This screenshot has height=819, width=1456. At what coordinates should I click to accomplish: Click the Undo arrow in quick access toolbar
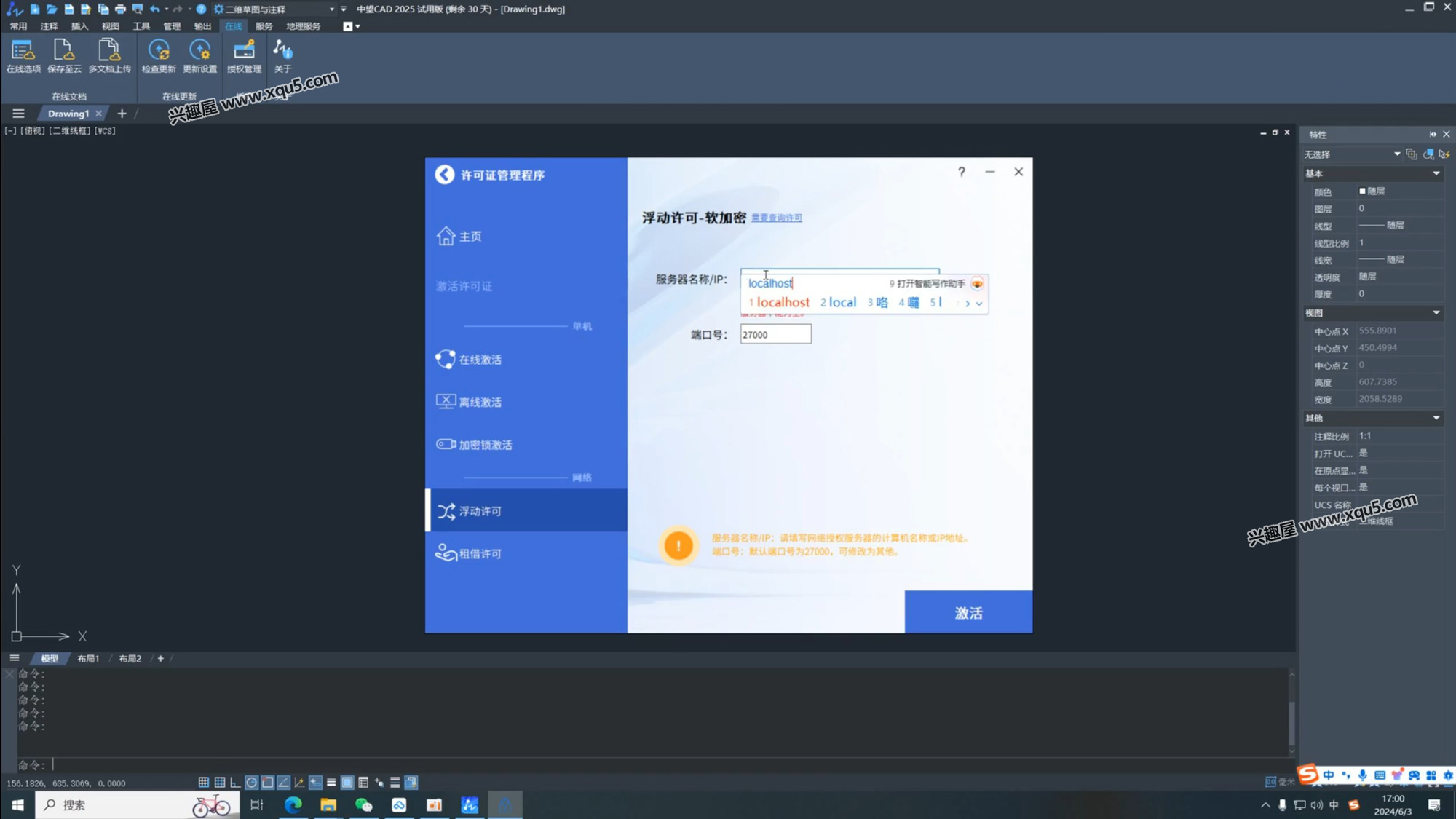tap(154, 9)
